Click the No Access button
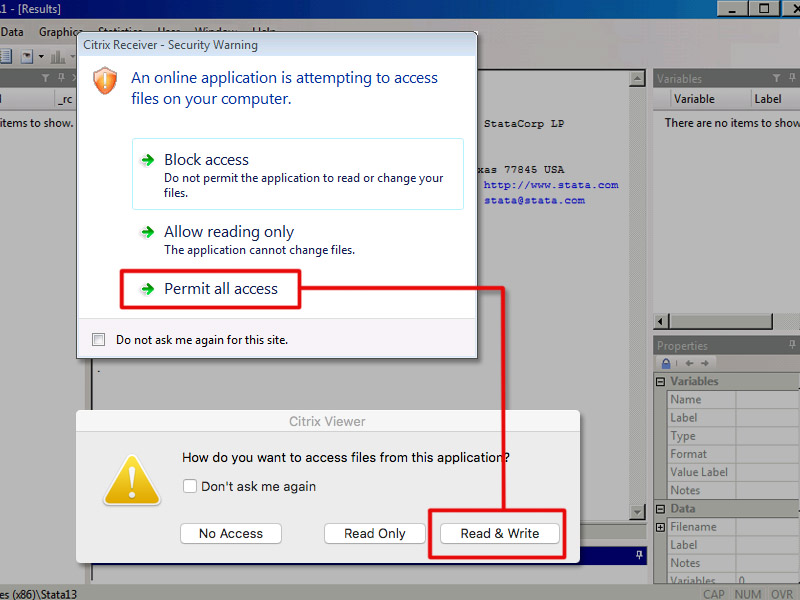The height and width of the screenshot is (600, 800). click(x=231, y=534)
